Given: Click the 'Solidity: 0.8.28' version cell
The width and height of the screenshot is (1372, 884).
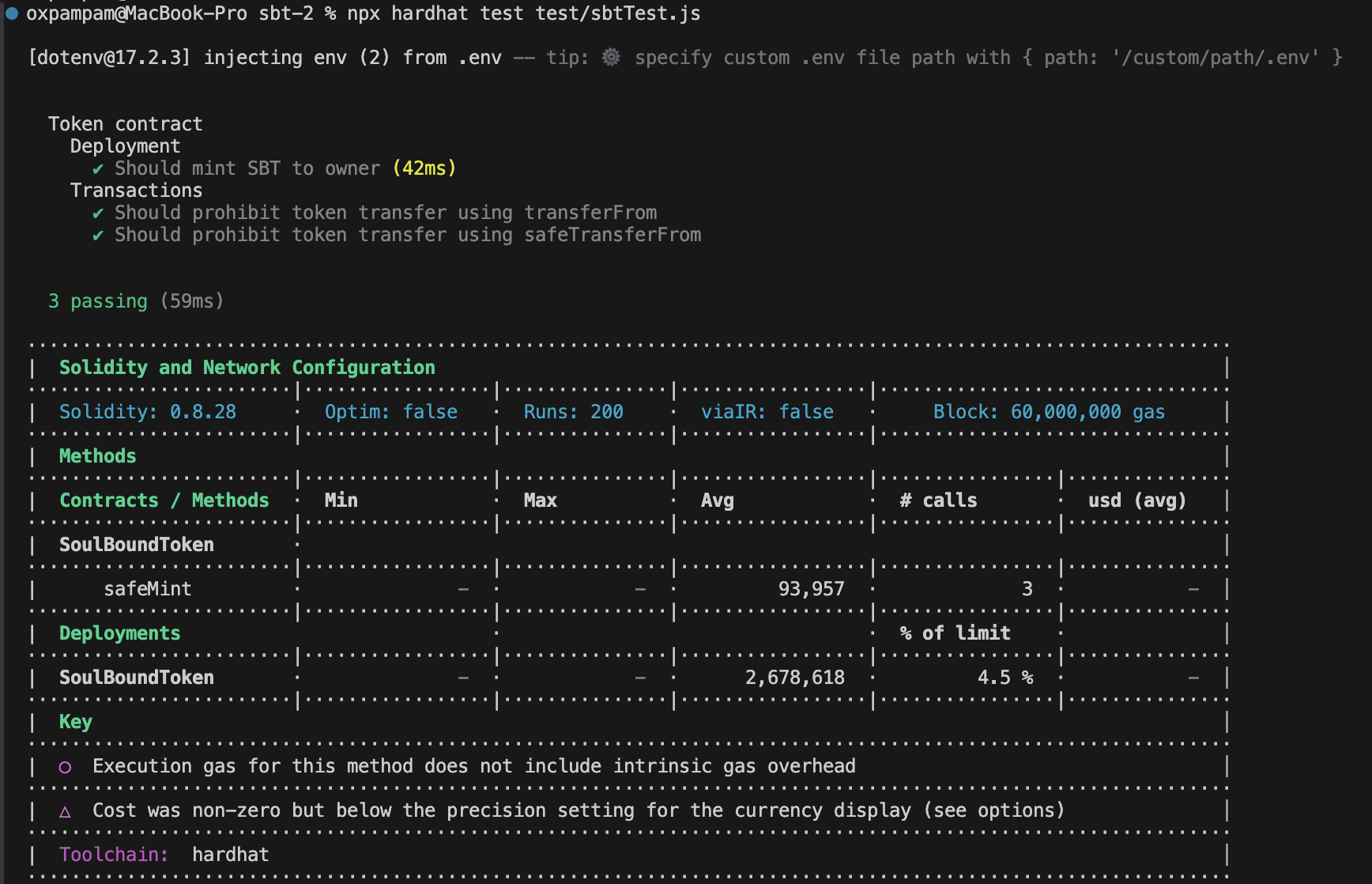Looking at the screenshot, I should pyautogui.click(x=148, y=412).
